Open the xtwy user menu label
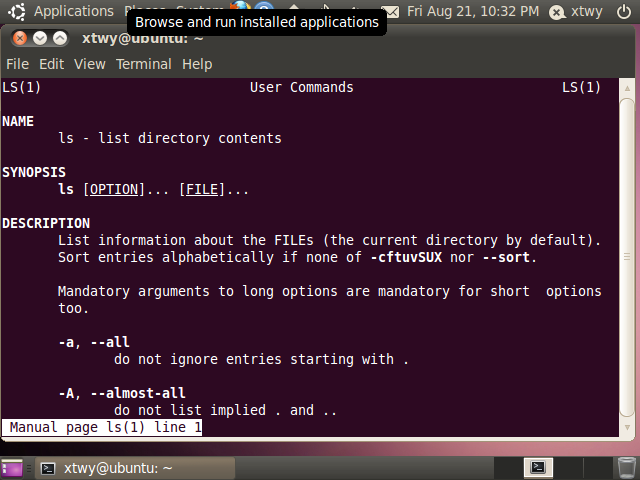 [x=587, y=11]
